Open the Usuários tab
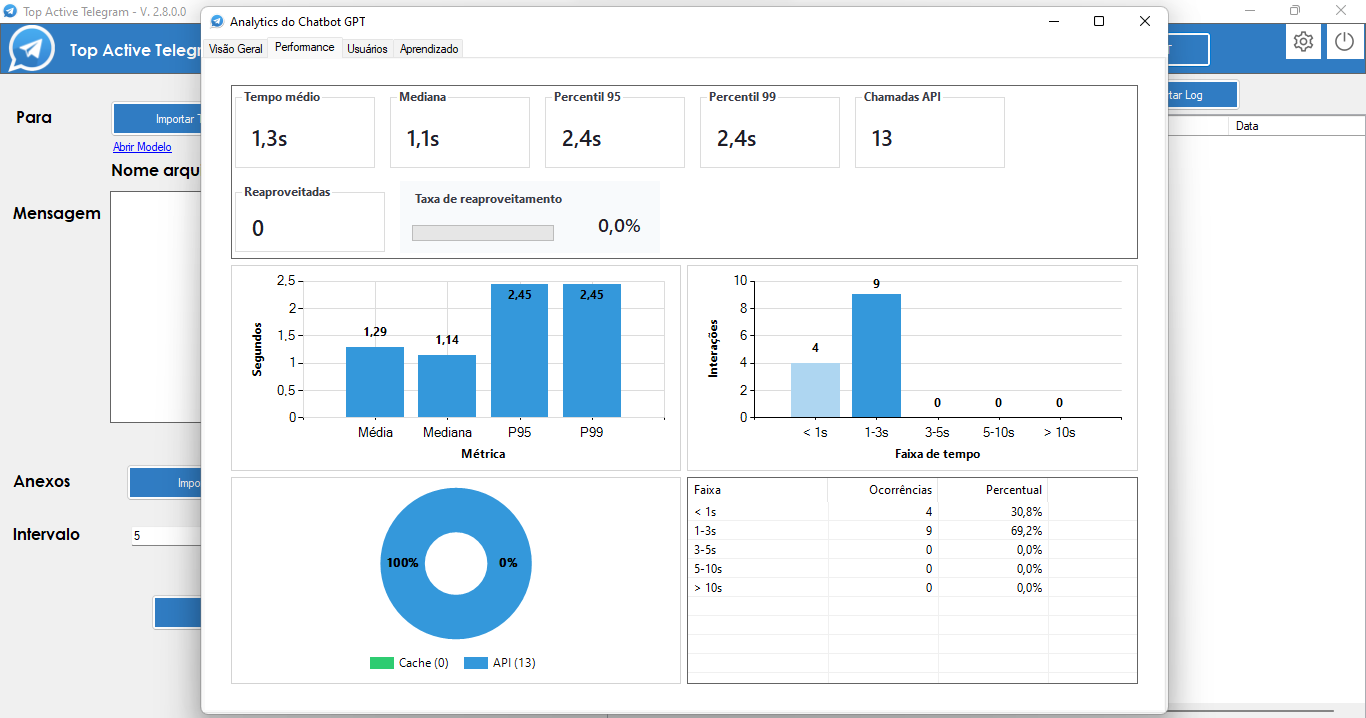 pos(367,48)
